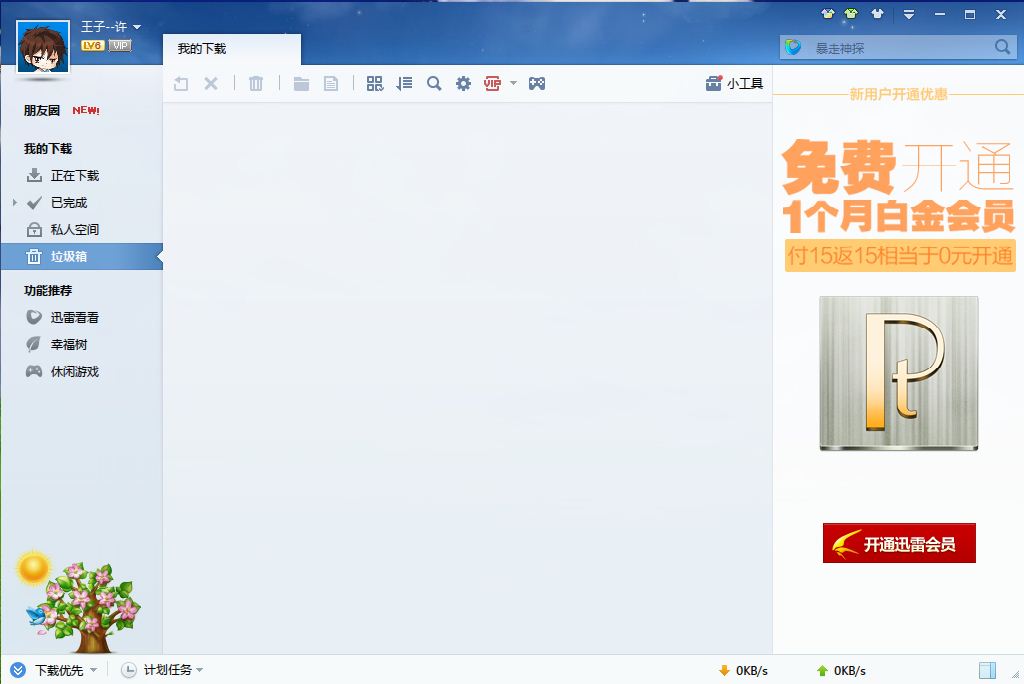Image resolution: width=1024 pixels, height=684 pixels.
Task: Open the grid view layout icon
Action: (374, 84)
